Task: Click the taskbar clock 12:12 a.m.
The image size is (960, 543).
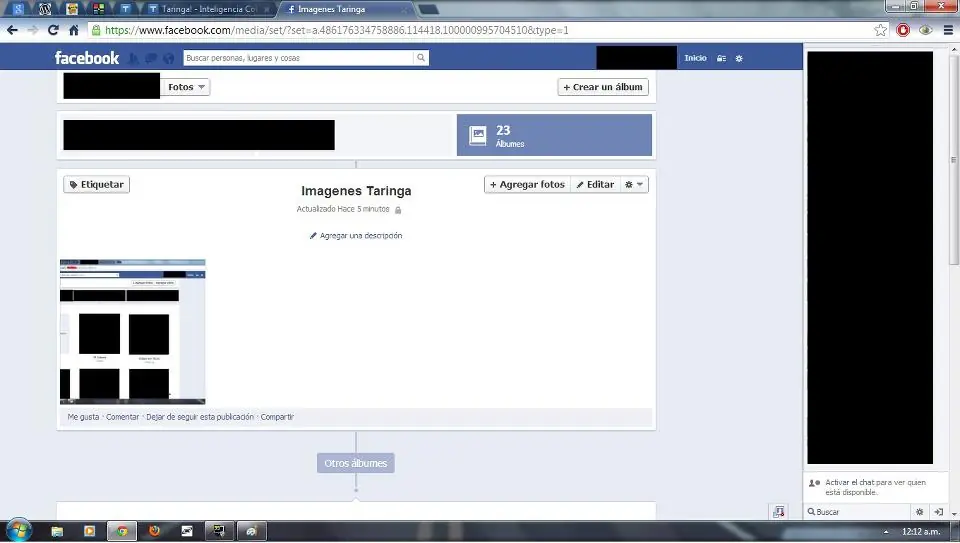Action: [x=920, y=531]
